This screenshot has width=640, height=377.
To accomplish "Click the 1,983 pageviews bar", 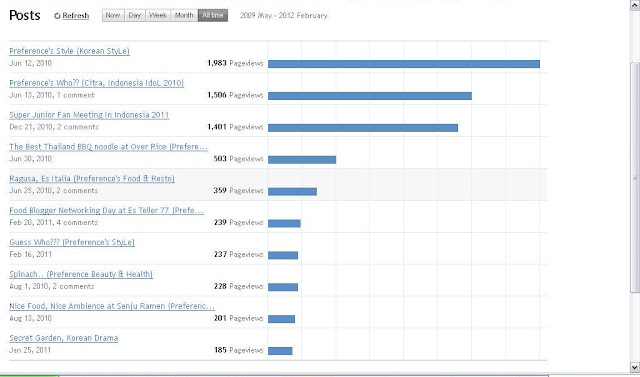I will click(404, 64).
